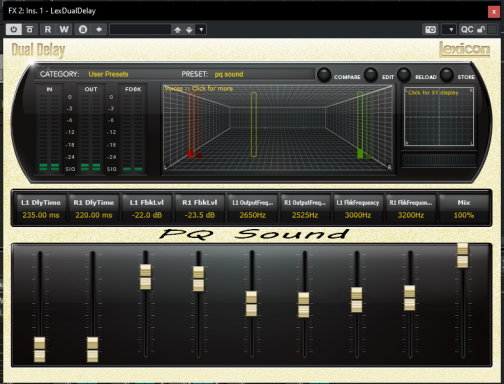Click the empty box beside QC lock
Screen dimensions: 504x384
(x=492, y=29)
